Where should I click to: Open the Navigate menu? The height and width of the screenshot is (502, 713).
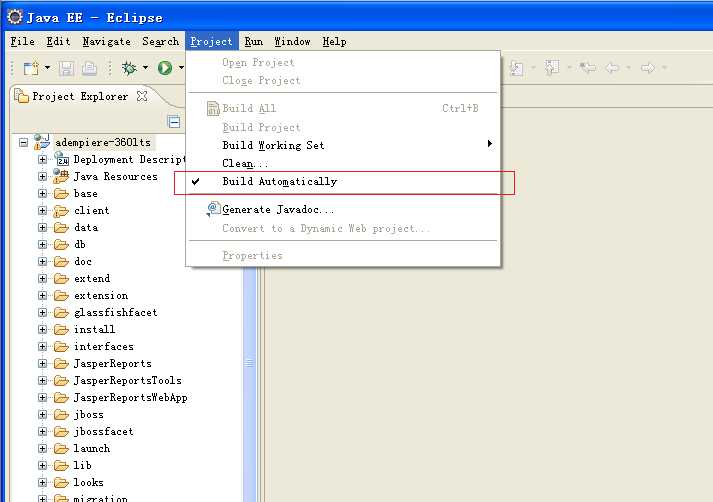[106, 41]
